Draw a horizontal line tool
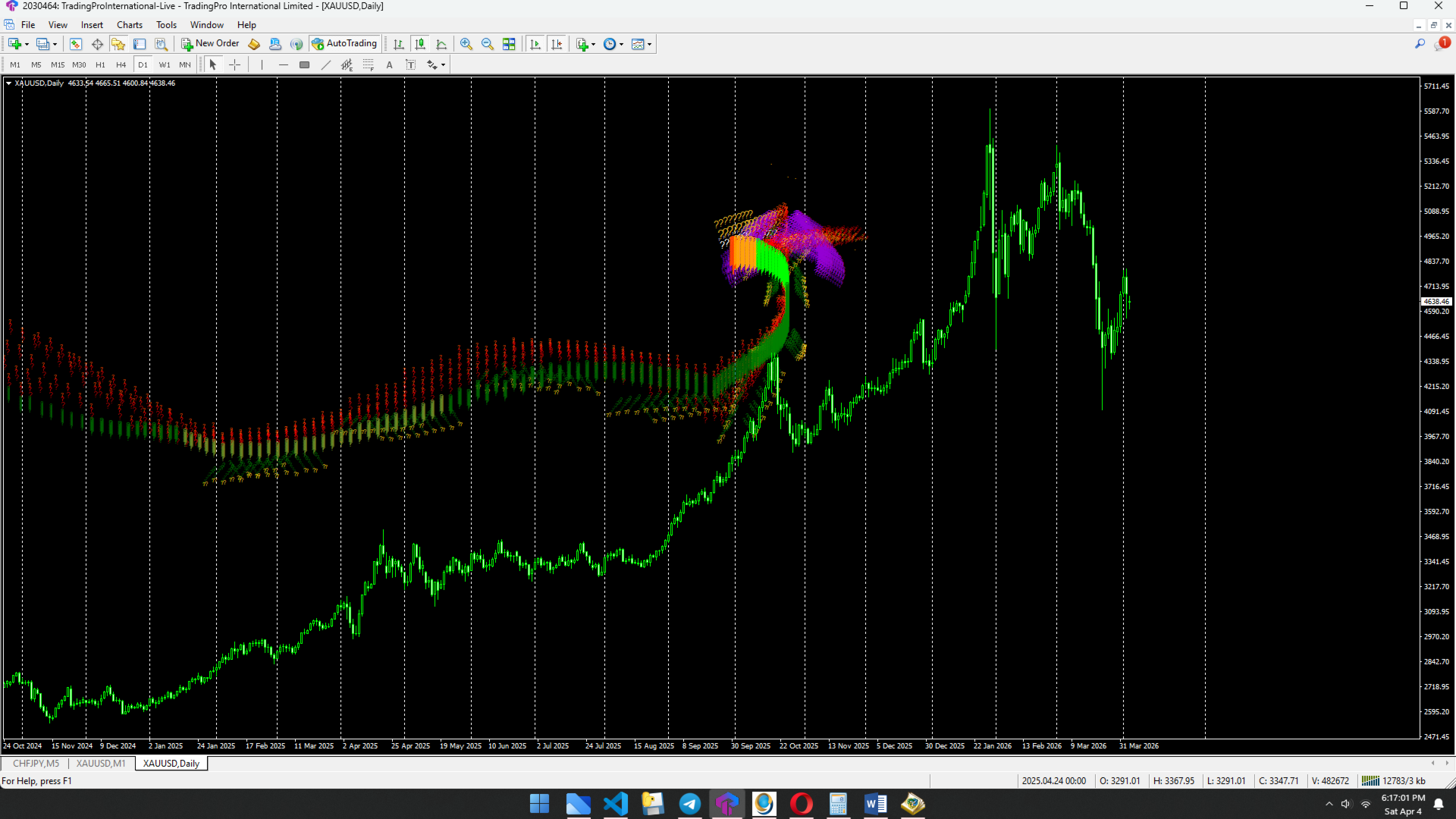The image size is (1456, 819). 283,65
